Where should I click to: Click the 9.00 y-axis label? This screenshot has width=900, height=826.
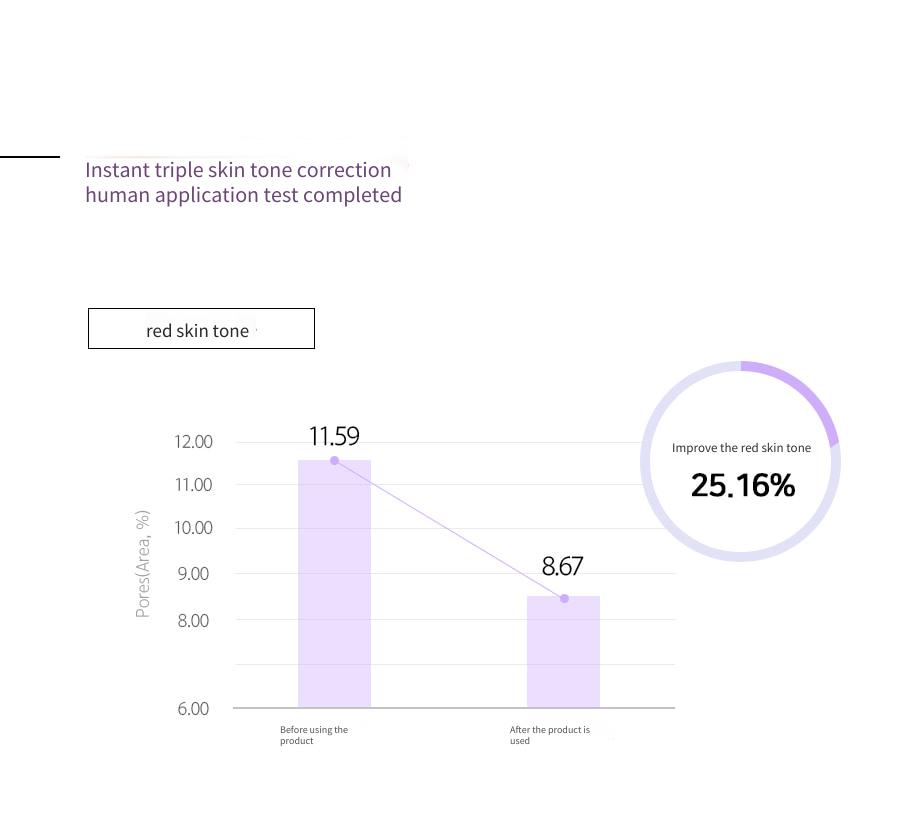click(193, 573)
